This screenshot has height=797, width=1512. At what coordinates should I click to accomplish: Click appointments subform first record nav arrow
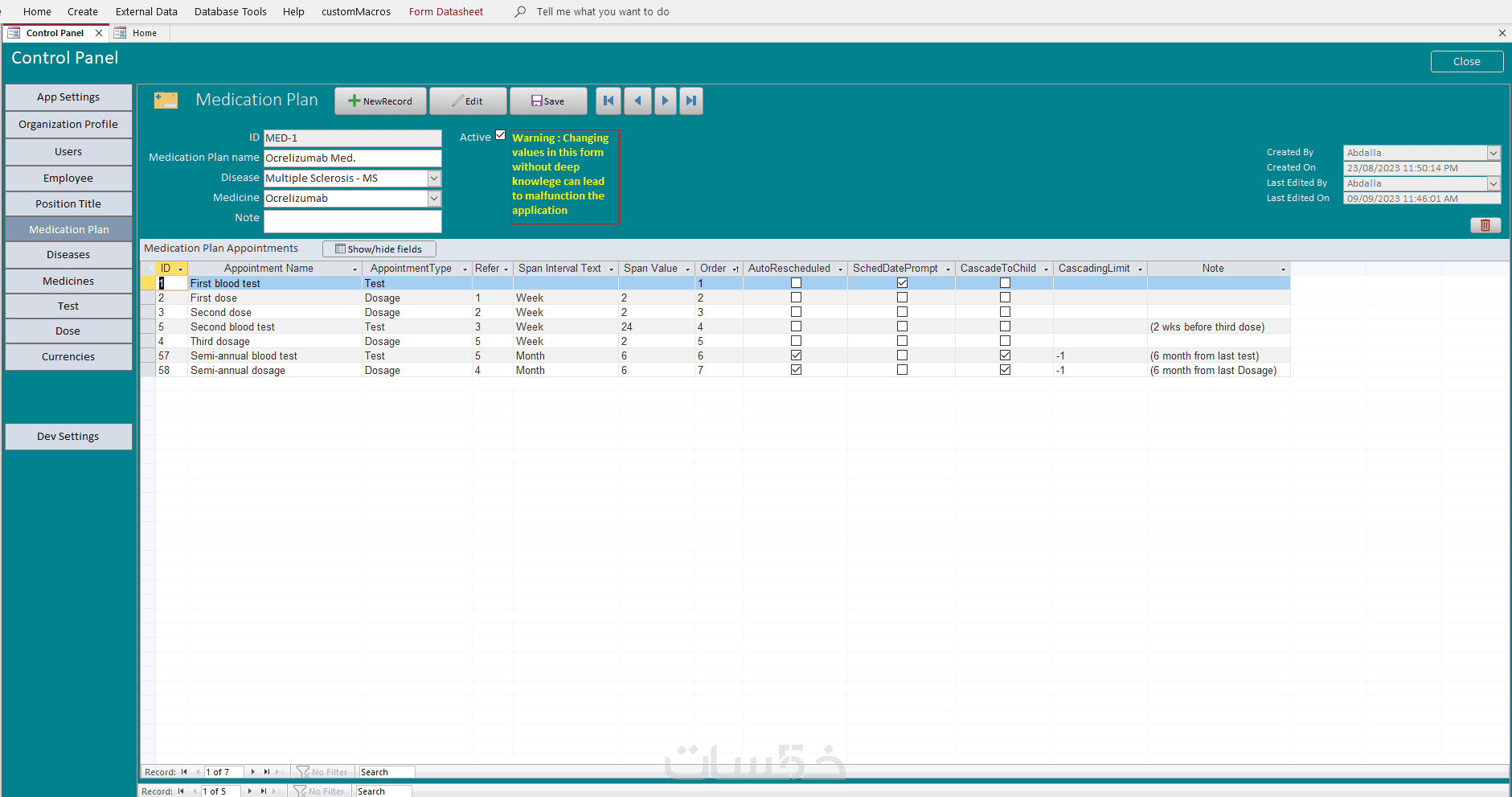184,772
